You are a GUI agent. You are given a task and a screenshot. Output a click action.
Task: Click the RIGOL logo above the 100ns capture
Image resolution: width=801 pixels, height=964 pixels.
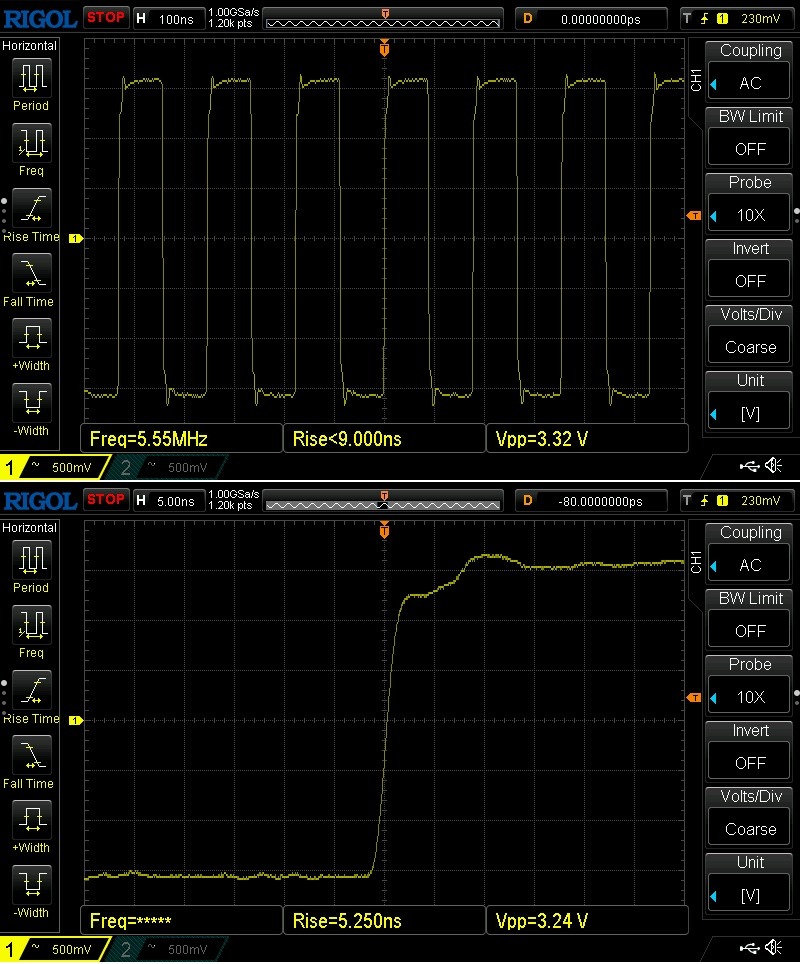tap(41, 18)
